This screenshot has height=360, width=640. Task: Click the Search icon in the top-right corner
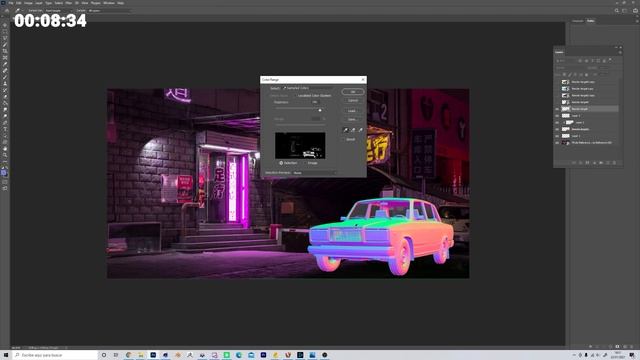pyautogui.click(x=617, y=11)
